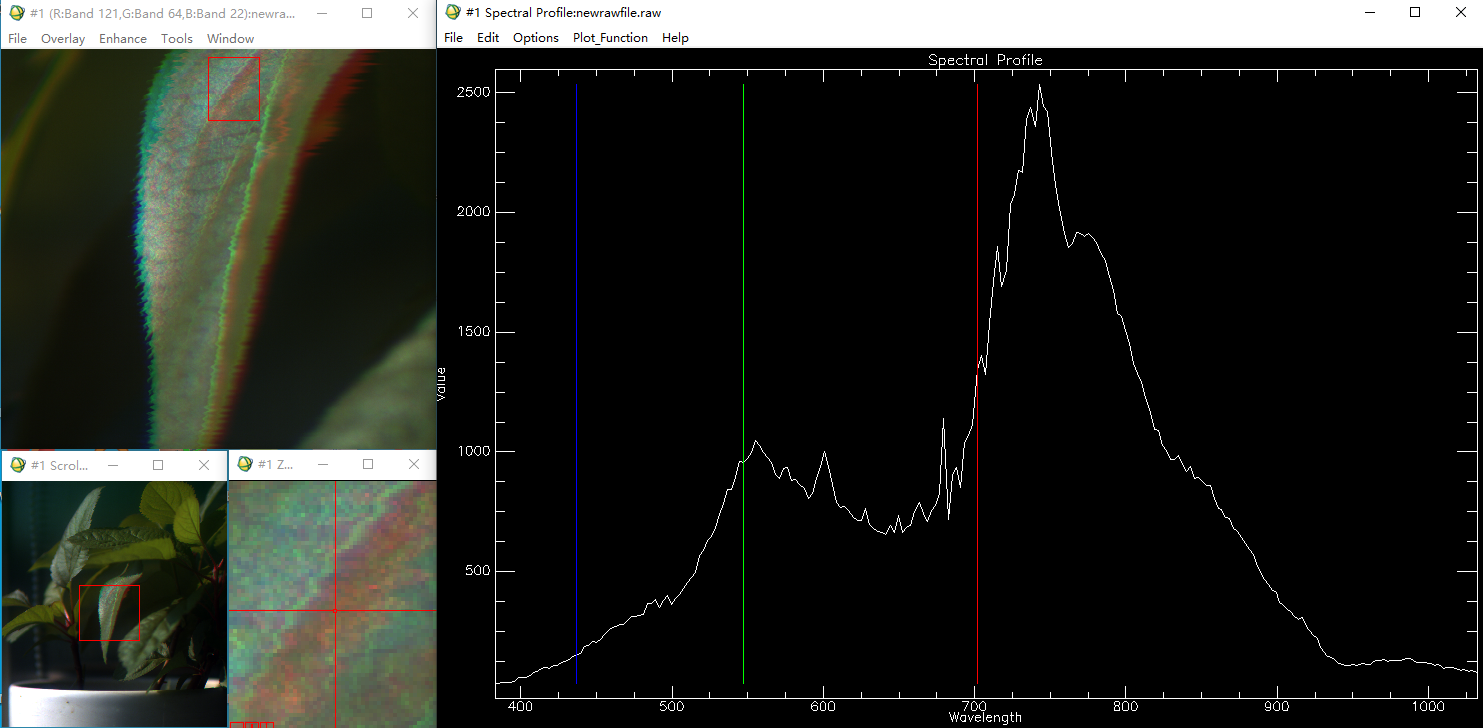Toggle the crosshair red box in Zoom window
Image resolution: width=1483 pixels, height=728 pixels.
tap(267, 724)
